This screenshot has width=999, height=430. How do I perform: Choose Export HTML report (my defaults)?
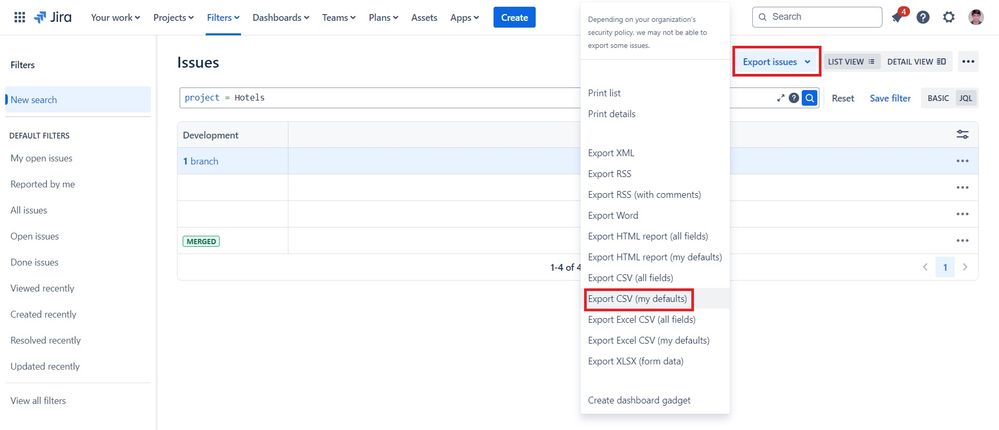tap(654, 257)
